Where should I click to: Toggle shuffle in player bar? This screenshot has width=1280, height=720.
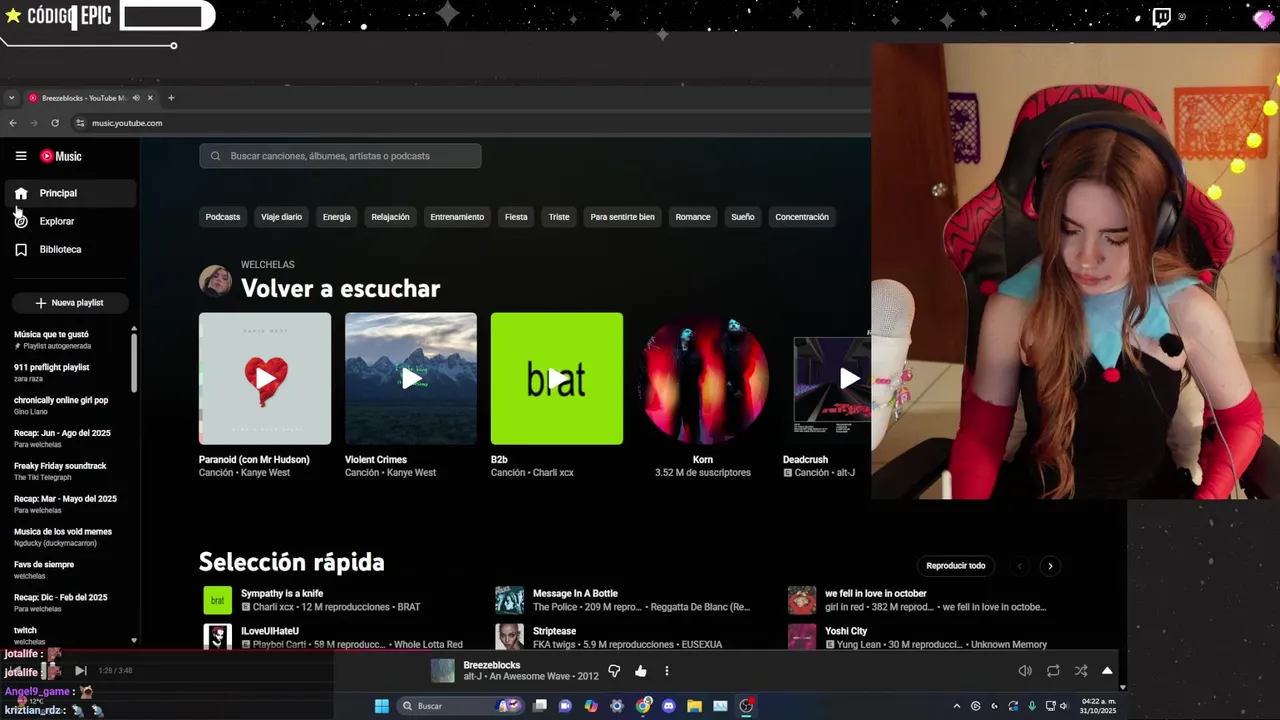[1081, 671]
